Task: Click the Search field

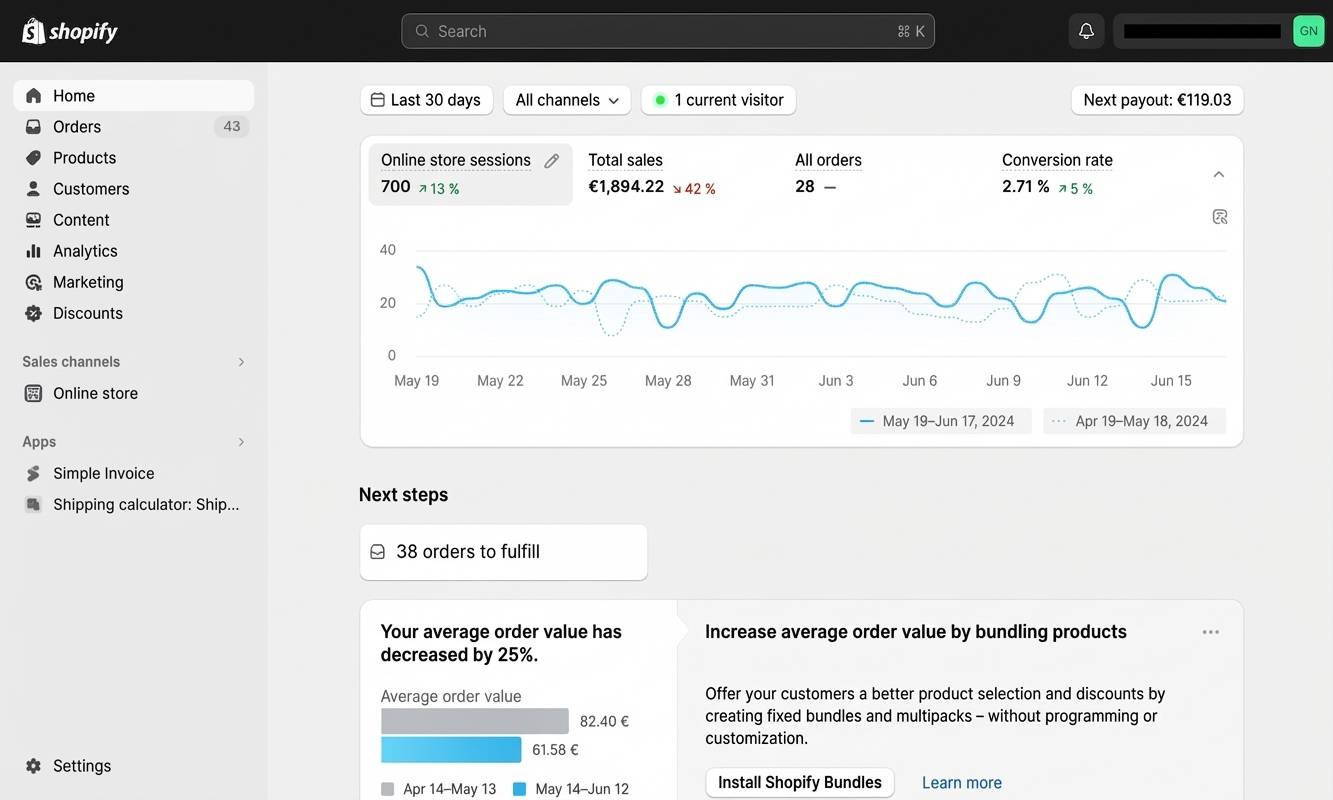Action: [x=667, y=30]
